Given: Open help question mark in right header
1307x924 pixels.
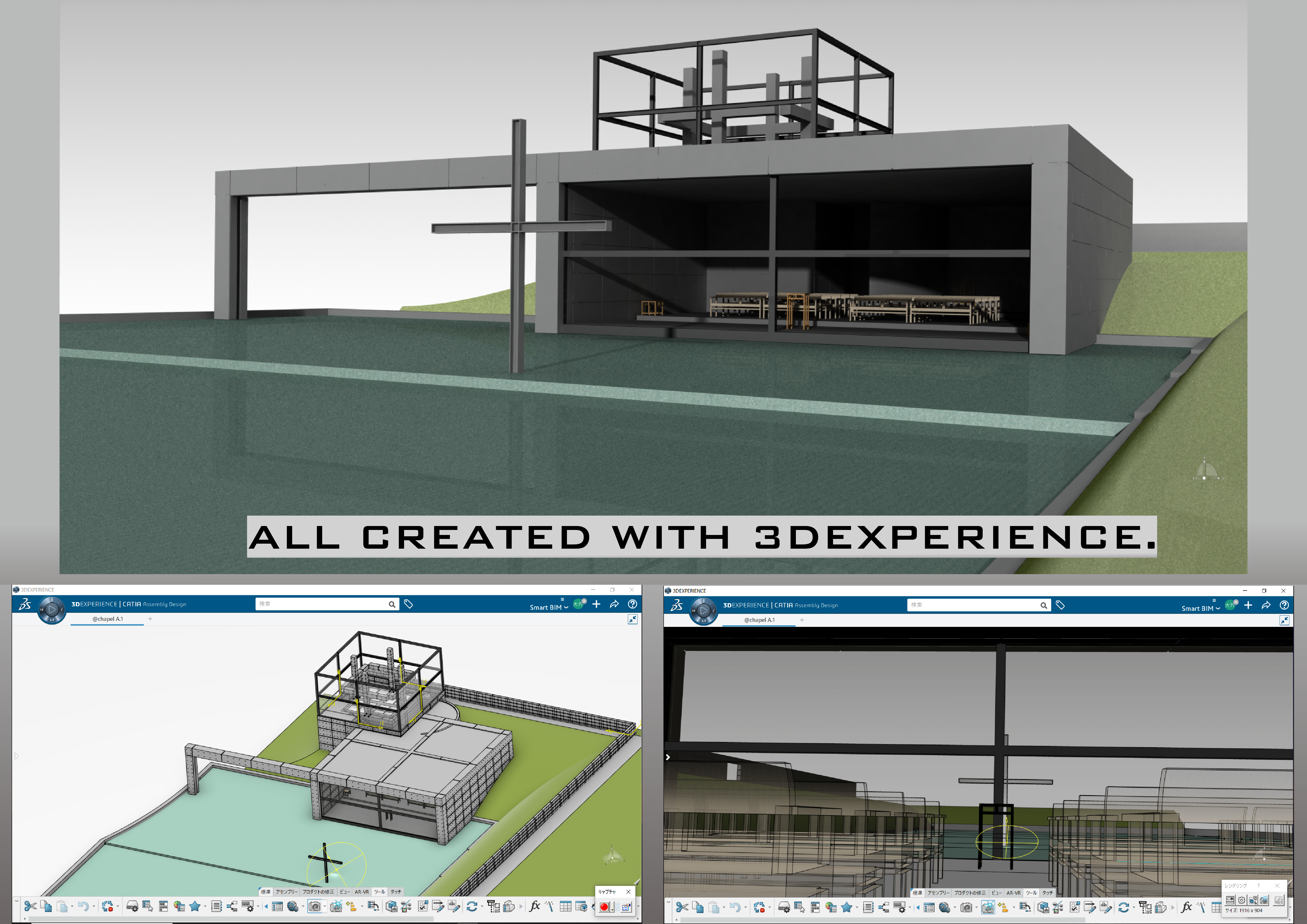Looking at the screenshot, I should pos(1284,605).
